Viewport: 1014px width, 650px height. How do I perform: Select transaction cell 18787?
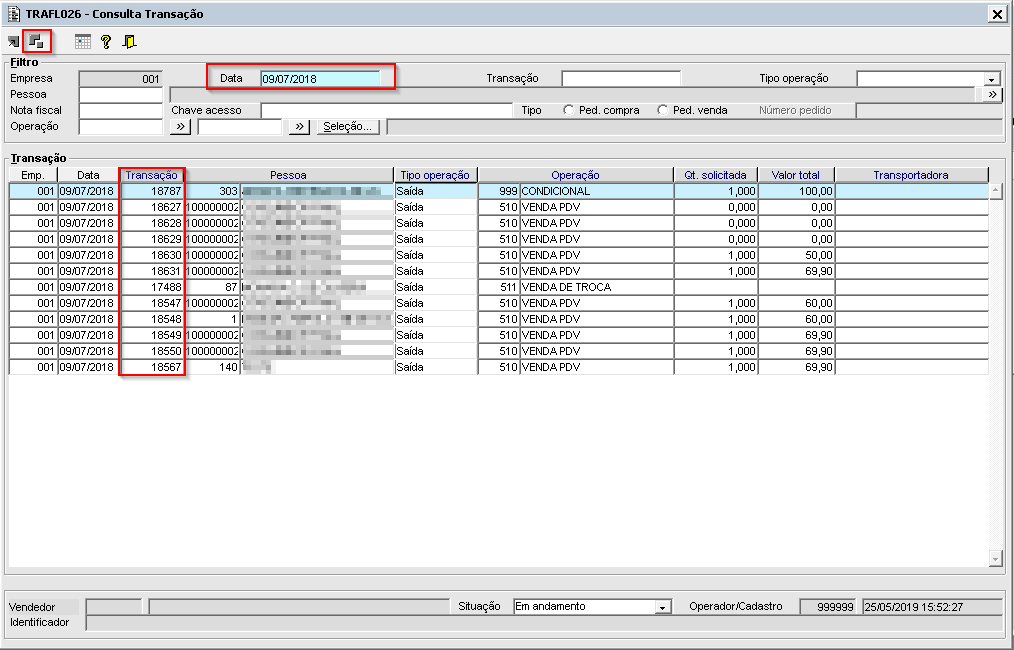152,191
